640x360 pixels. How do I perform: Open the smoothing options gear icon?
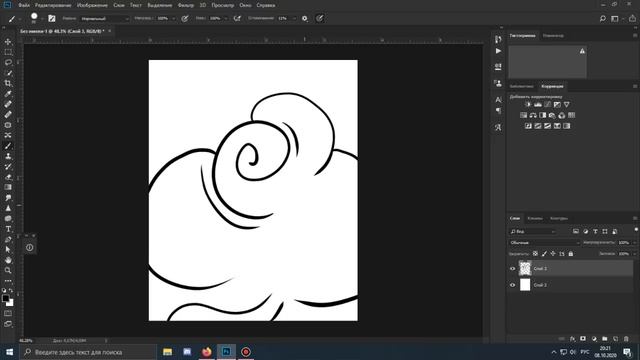tap(304, 18)
